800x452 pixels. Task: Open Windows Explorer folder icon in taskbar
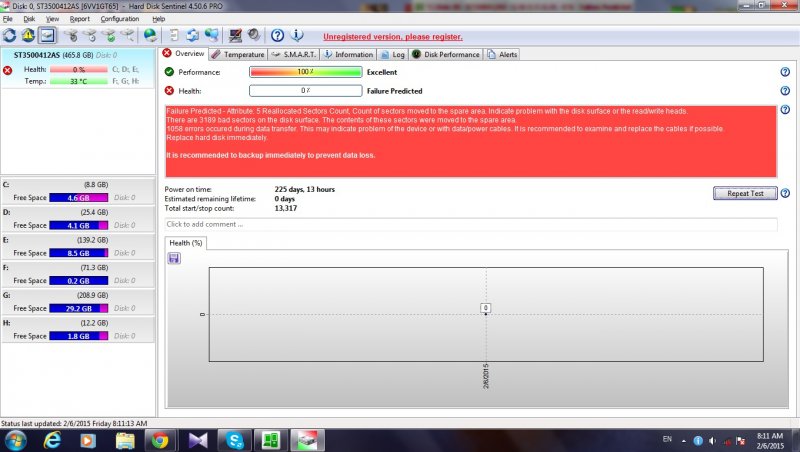pos(124,440)
